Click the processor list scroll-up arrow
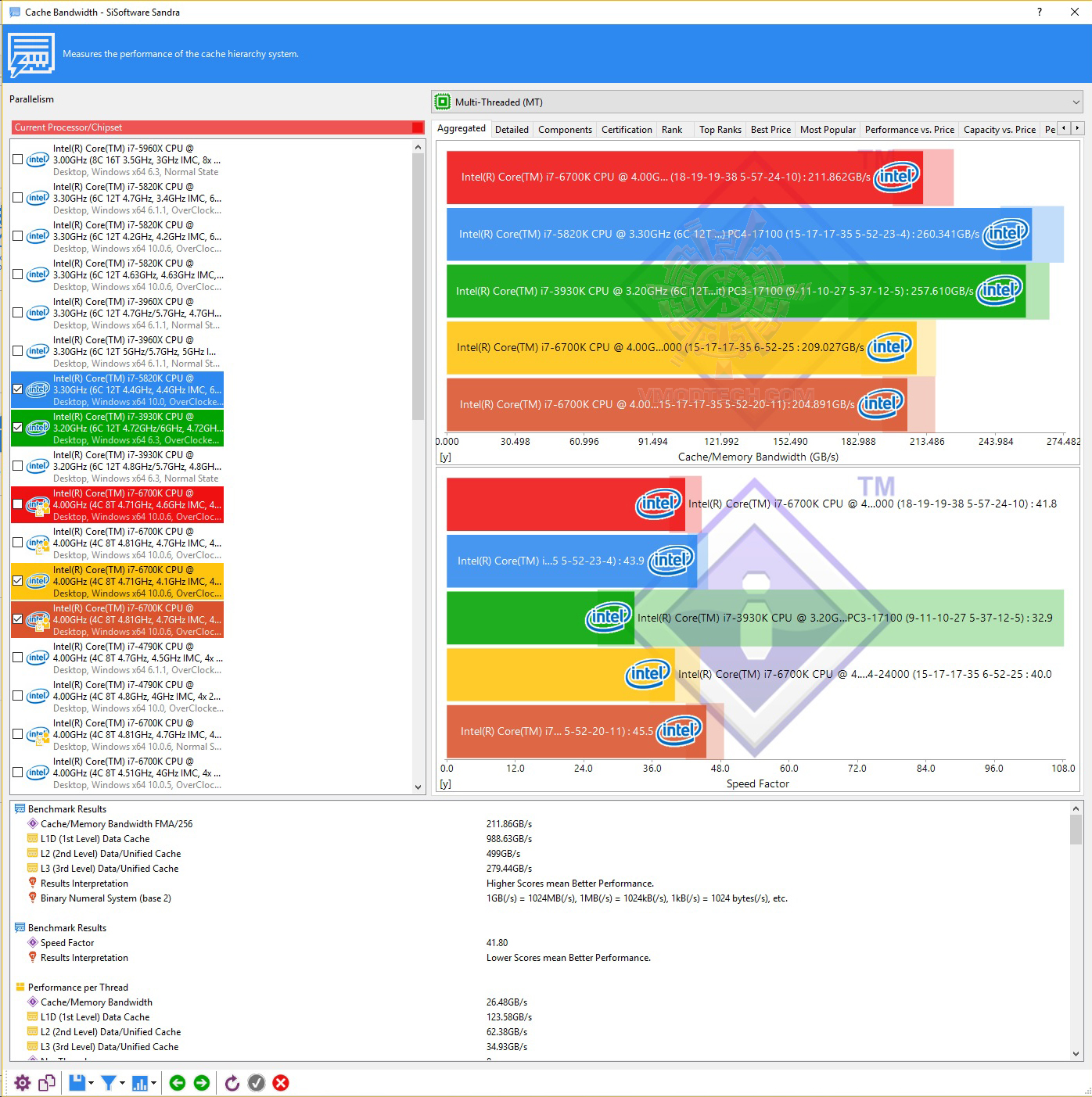The height and width of the screenshot is (1097, 1092). pos(418,147)
